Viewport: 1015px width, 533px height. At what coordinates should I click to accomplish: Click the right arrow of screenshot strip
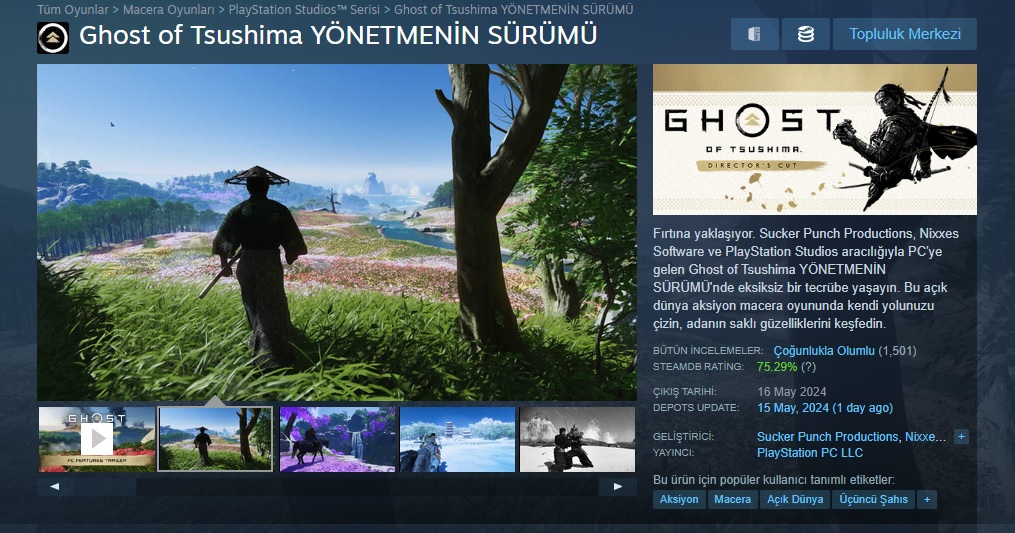coord(618,486)
